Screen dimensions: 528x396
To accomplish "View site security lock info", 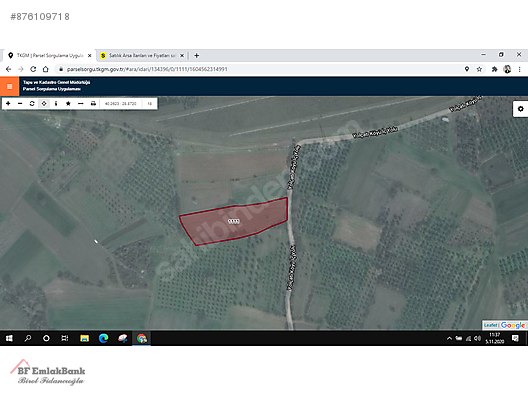I will pyautogui.click(x=61, y=69).
